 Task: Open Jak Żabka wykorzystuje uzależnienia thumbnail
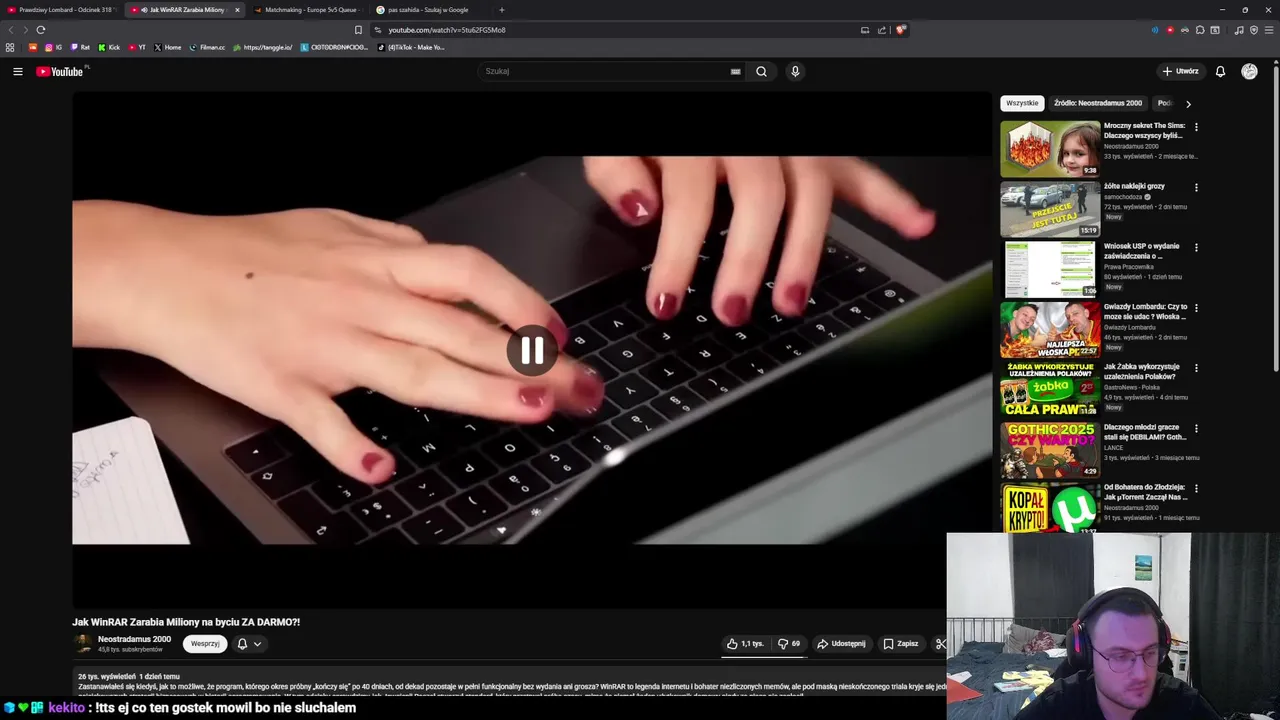pyautogui.click(x=1050, y=390)
